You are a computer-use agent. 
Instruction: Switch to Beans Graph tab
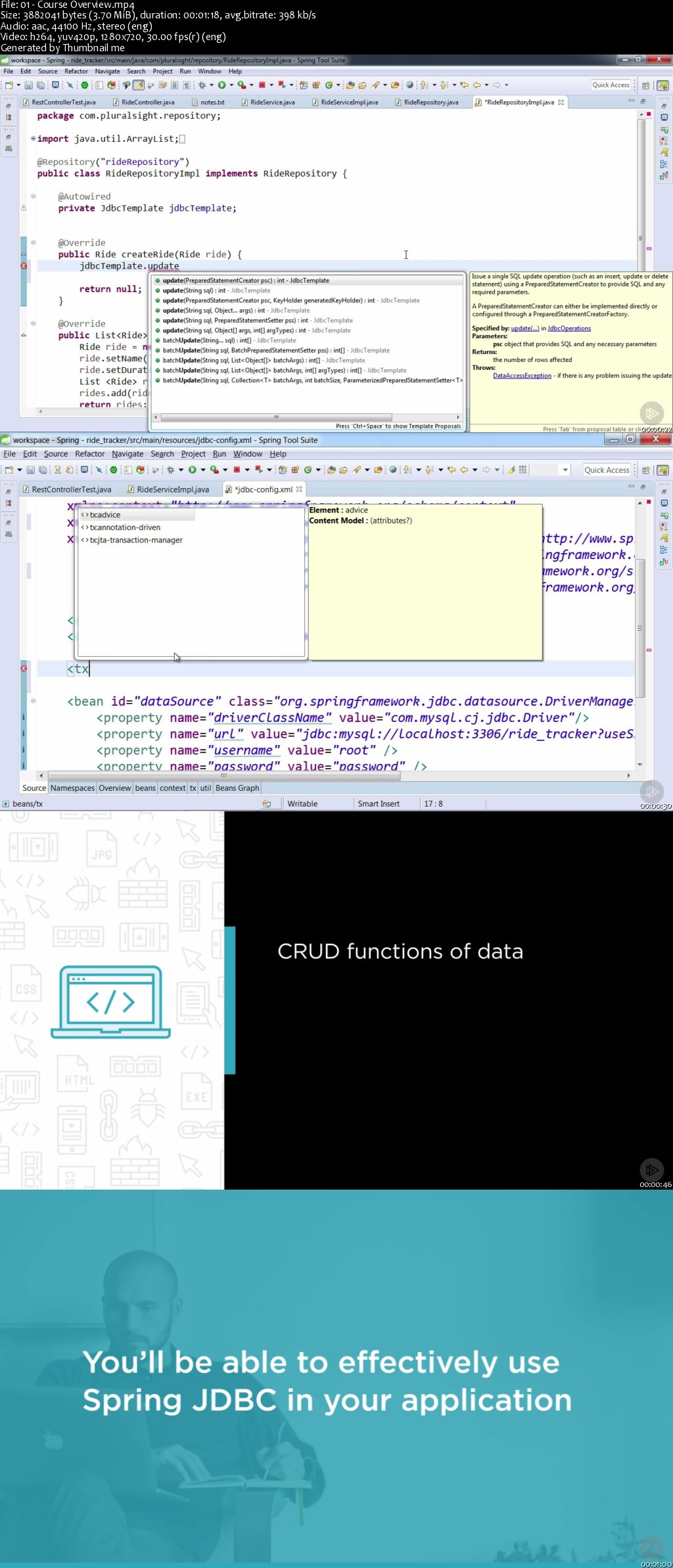(237, 788)
